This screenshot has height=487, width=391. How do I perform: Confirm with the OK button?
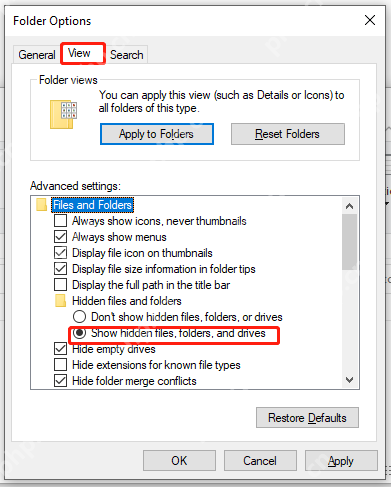point(179,461)
